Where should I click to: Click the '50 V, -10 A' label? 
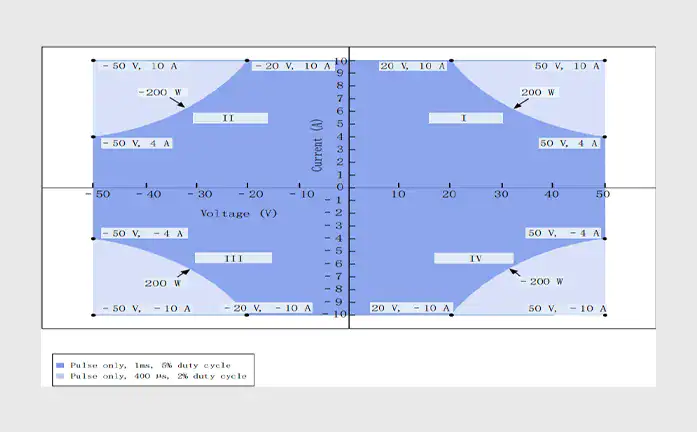567,308
